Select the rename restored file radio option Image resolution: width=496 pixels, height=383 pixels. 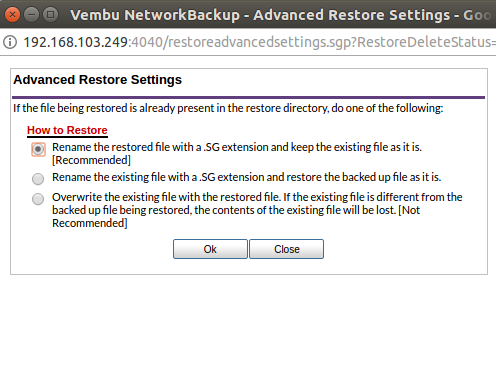click(x=38, y=149)
